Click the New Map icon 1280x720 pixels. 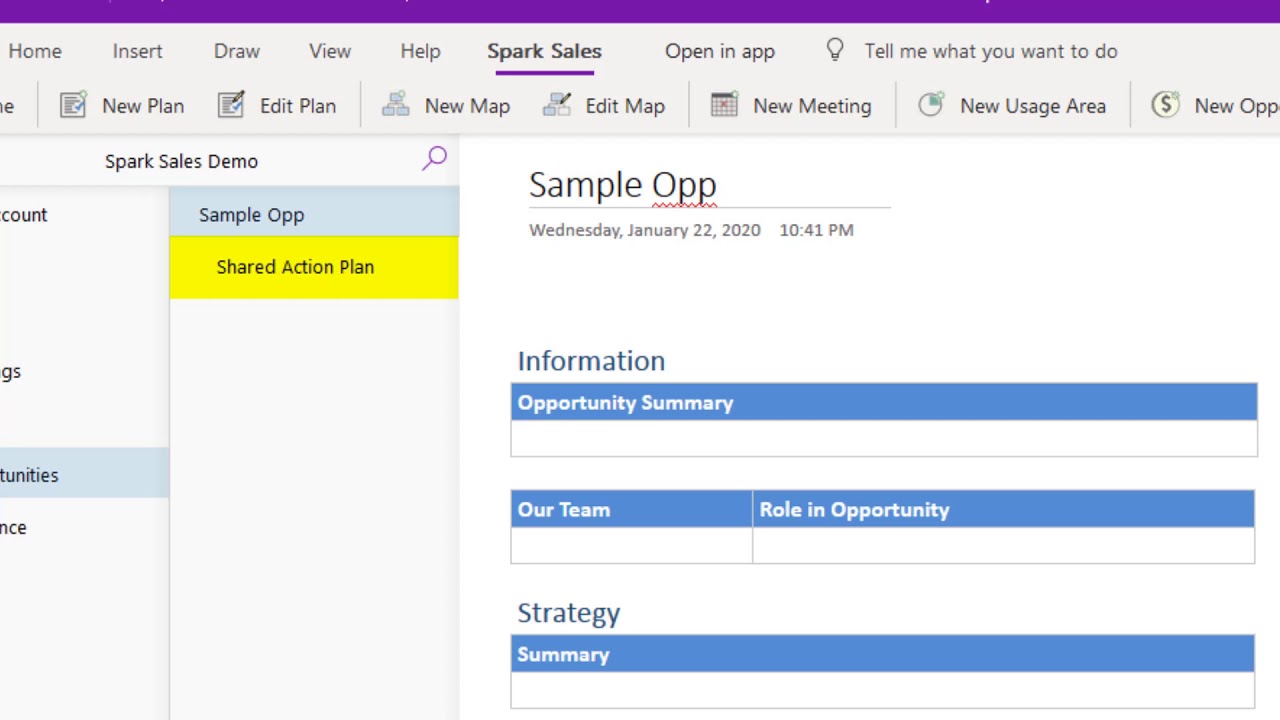point(396,105)
